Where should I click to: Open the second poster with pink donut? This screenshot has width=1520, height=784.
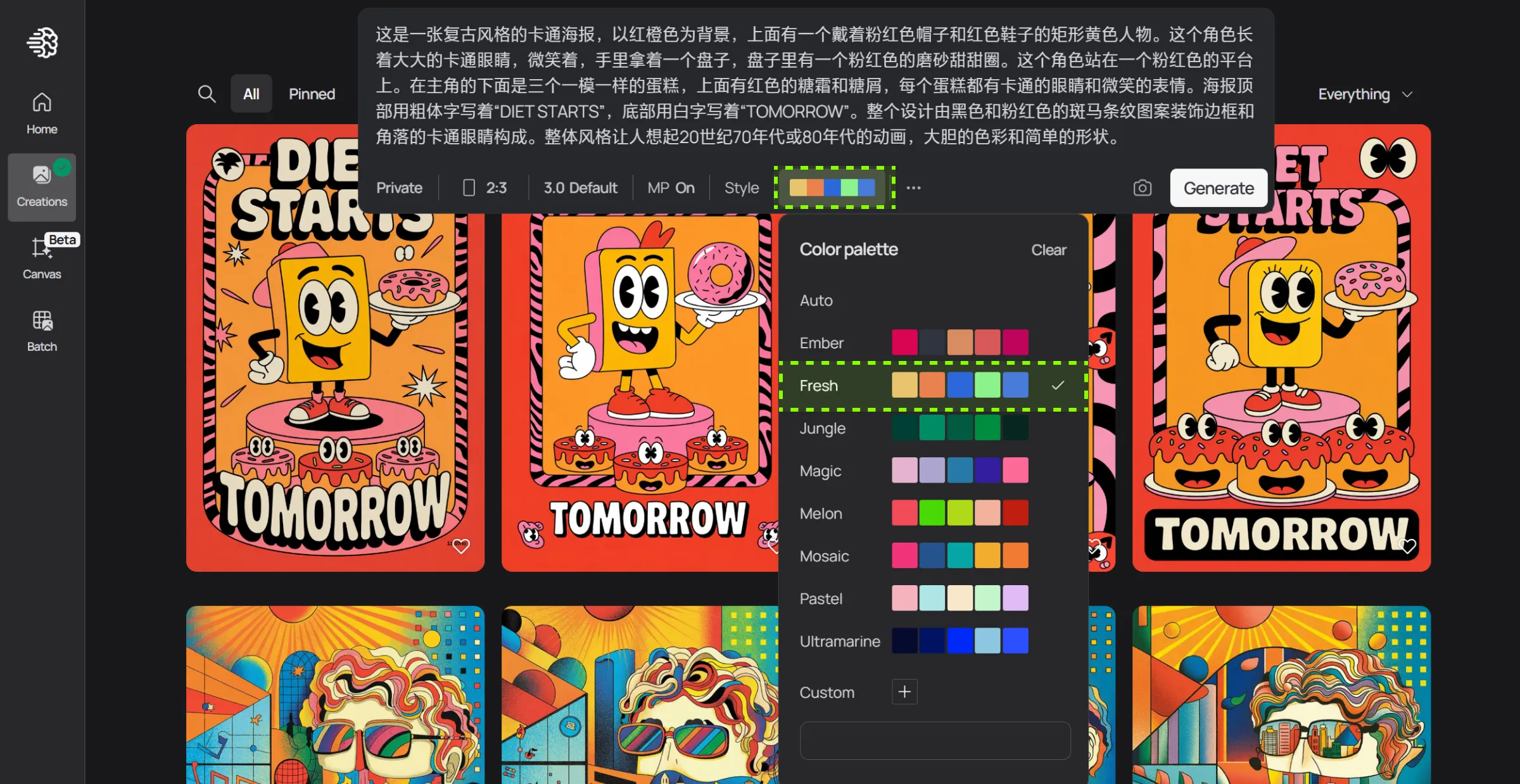pyautogui.click(x=640, y=393)
